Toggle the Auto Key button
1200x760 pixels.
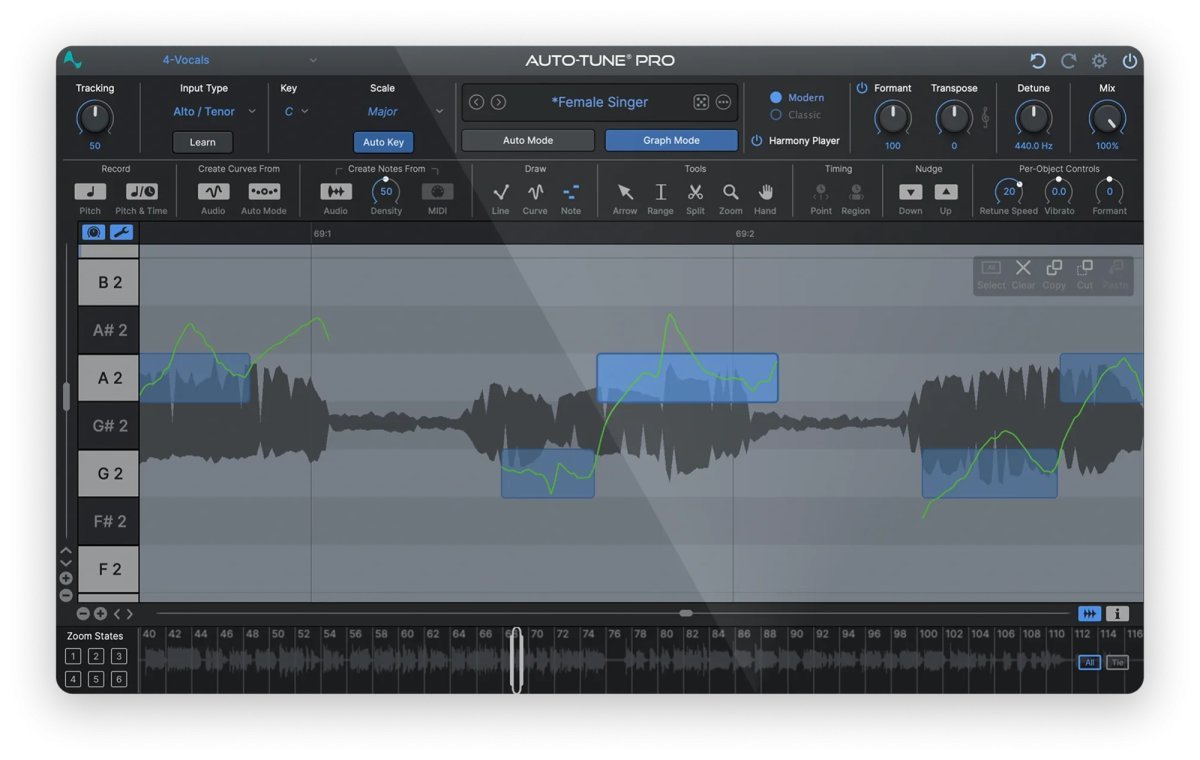point(383,142)
